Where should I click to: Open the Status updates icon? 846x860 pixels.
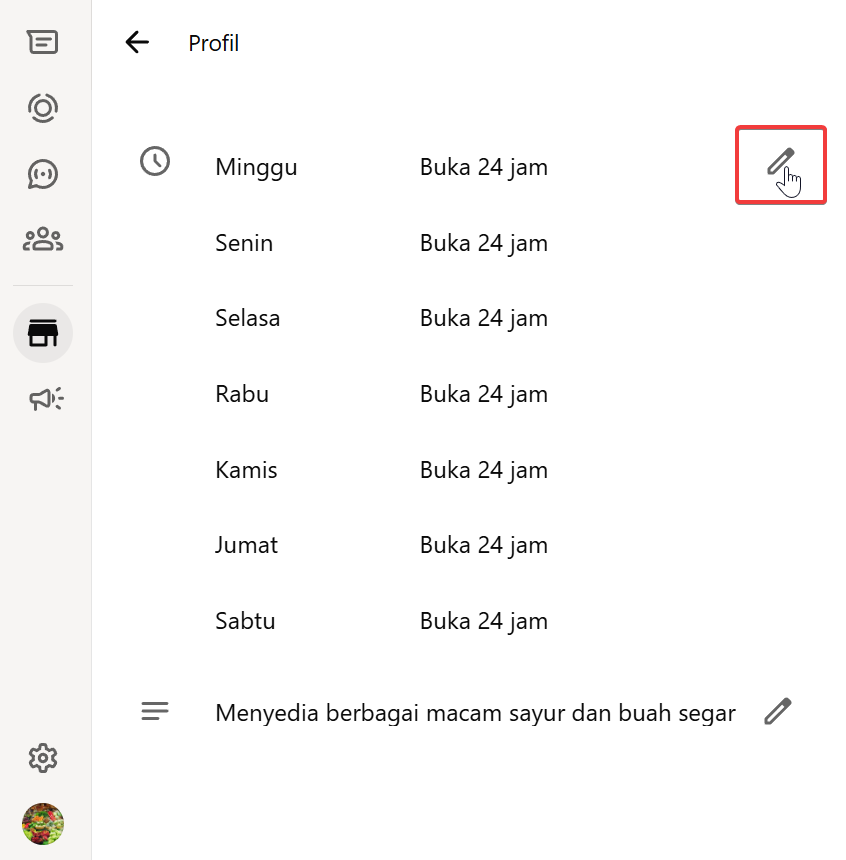tap(43, 108)
